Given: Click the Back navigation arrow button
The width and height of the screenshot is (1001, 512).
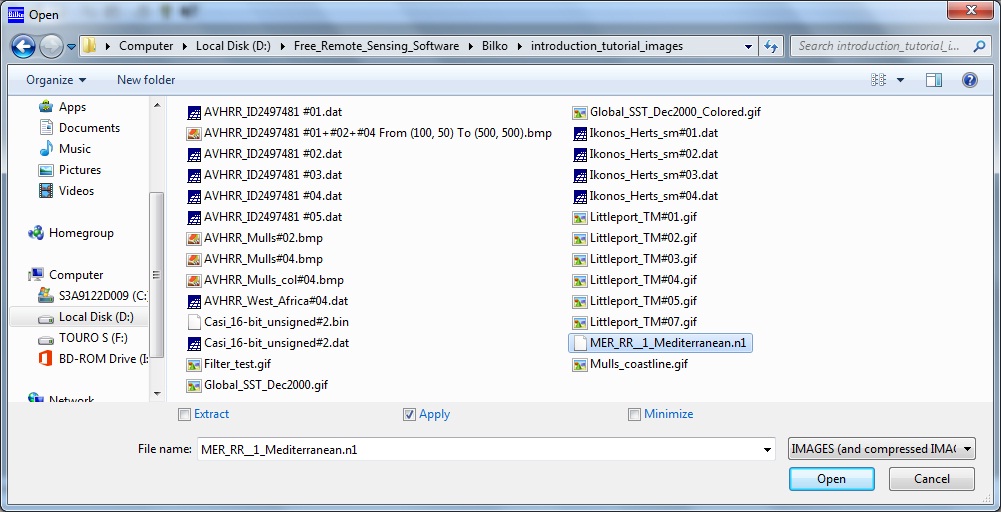Looking at the screenshot, I should tap(23, 46).
